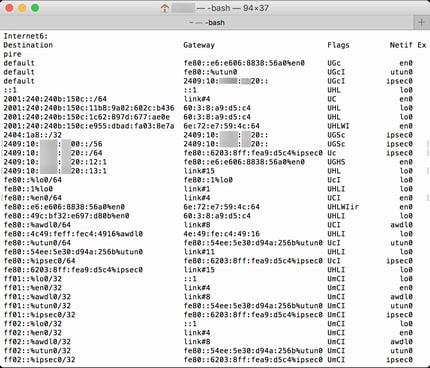Select the -bash tab
Viewport: 430px width, 368px height.
tap(207, 23)
